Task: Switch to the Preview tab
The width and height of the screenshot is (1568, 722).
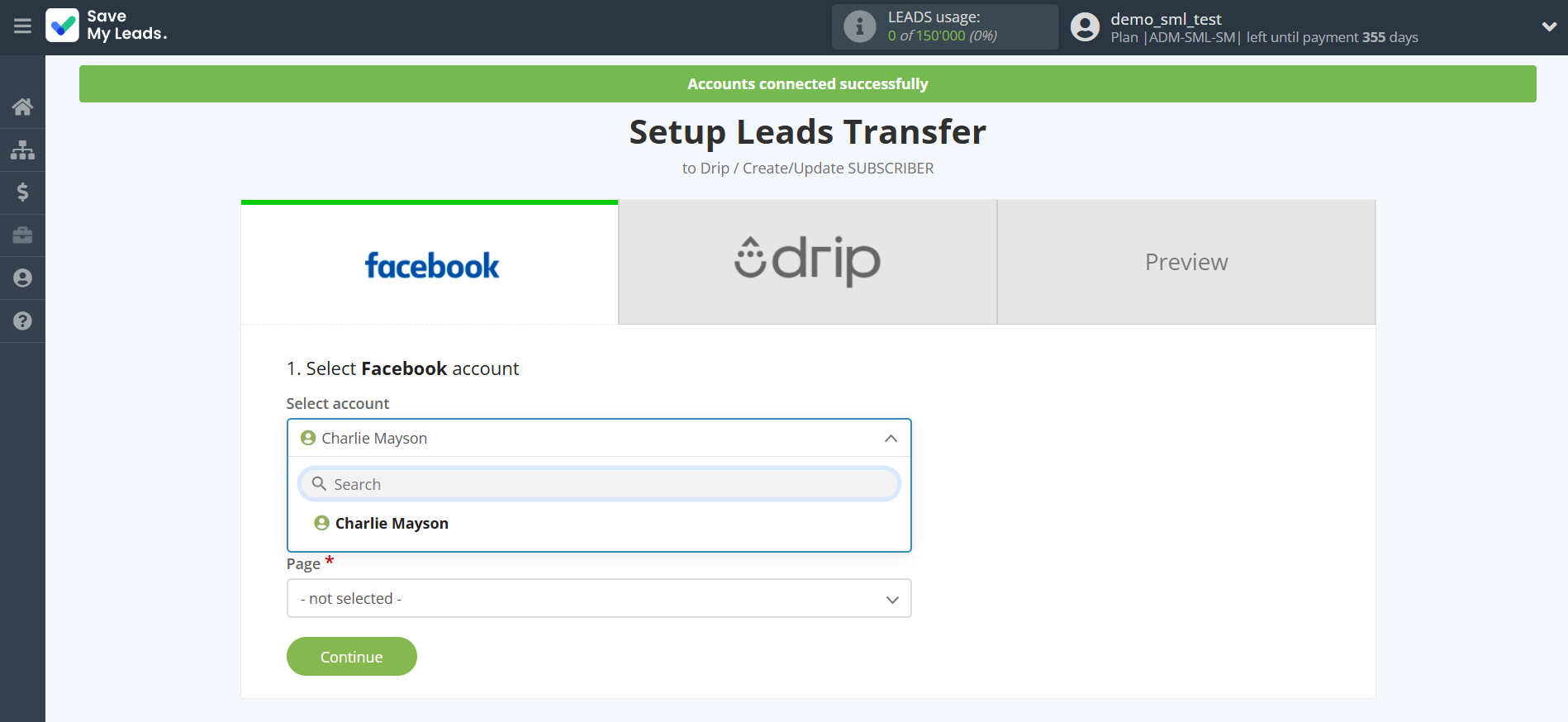Action: click(1186, 263)
